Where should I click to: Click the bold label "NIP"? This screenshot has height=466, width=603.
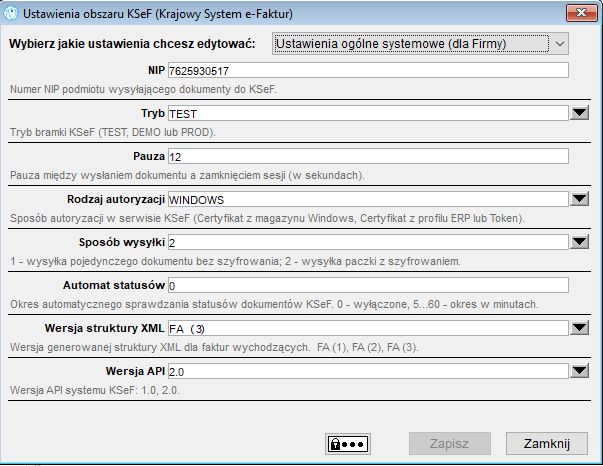pos(156,70)
